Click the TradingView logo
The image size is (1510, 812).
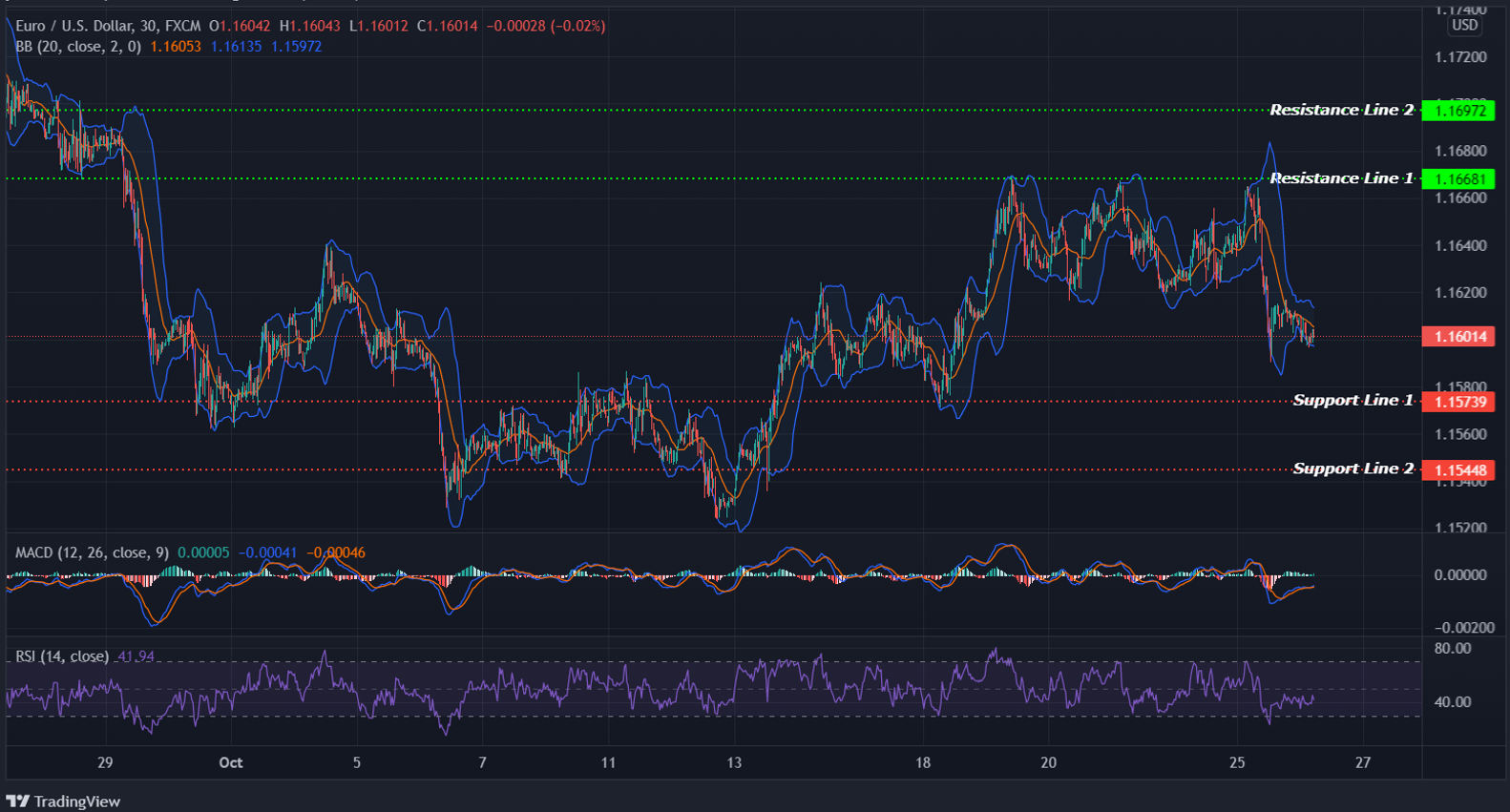pyautogui.click(x=63, y=802)
